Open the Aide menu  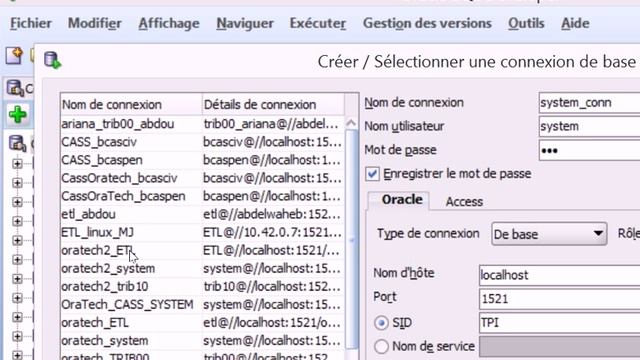pos(575,23)
